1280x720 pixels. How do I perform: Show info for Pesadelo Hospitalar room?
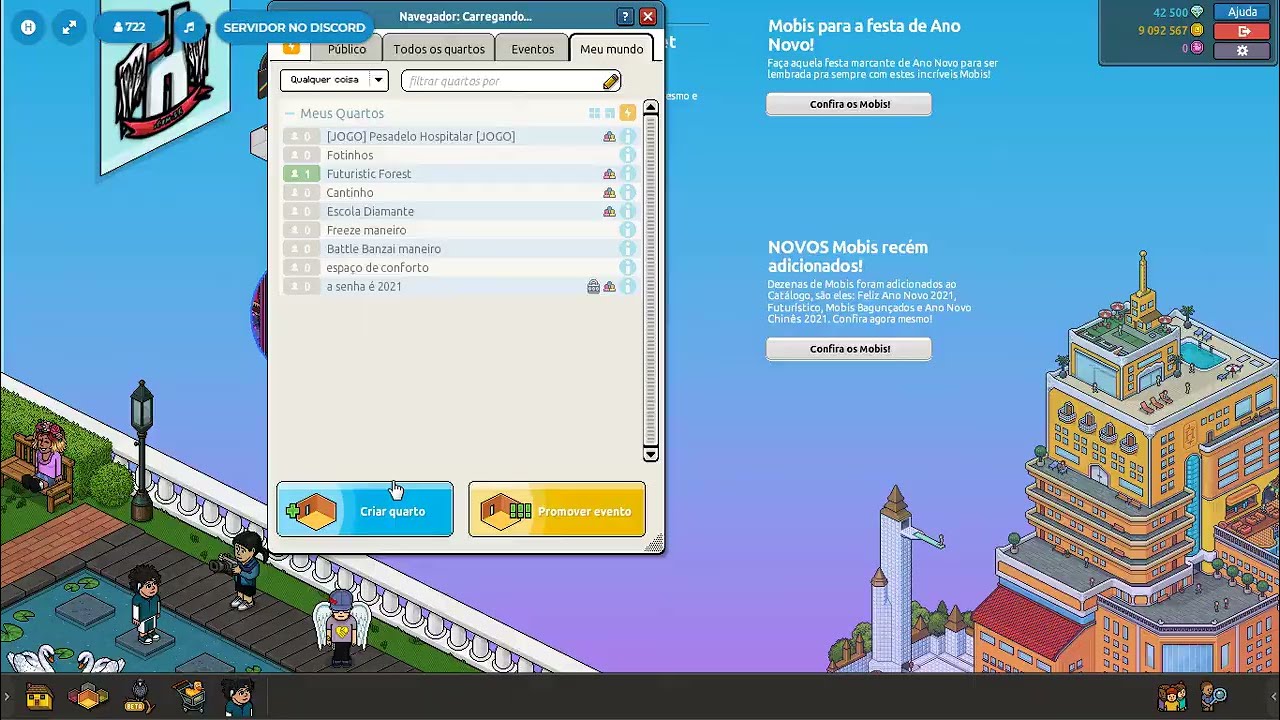pyautogui.click(x=628, y=136)
